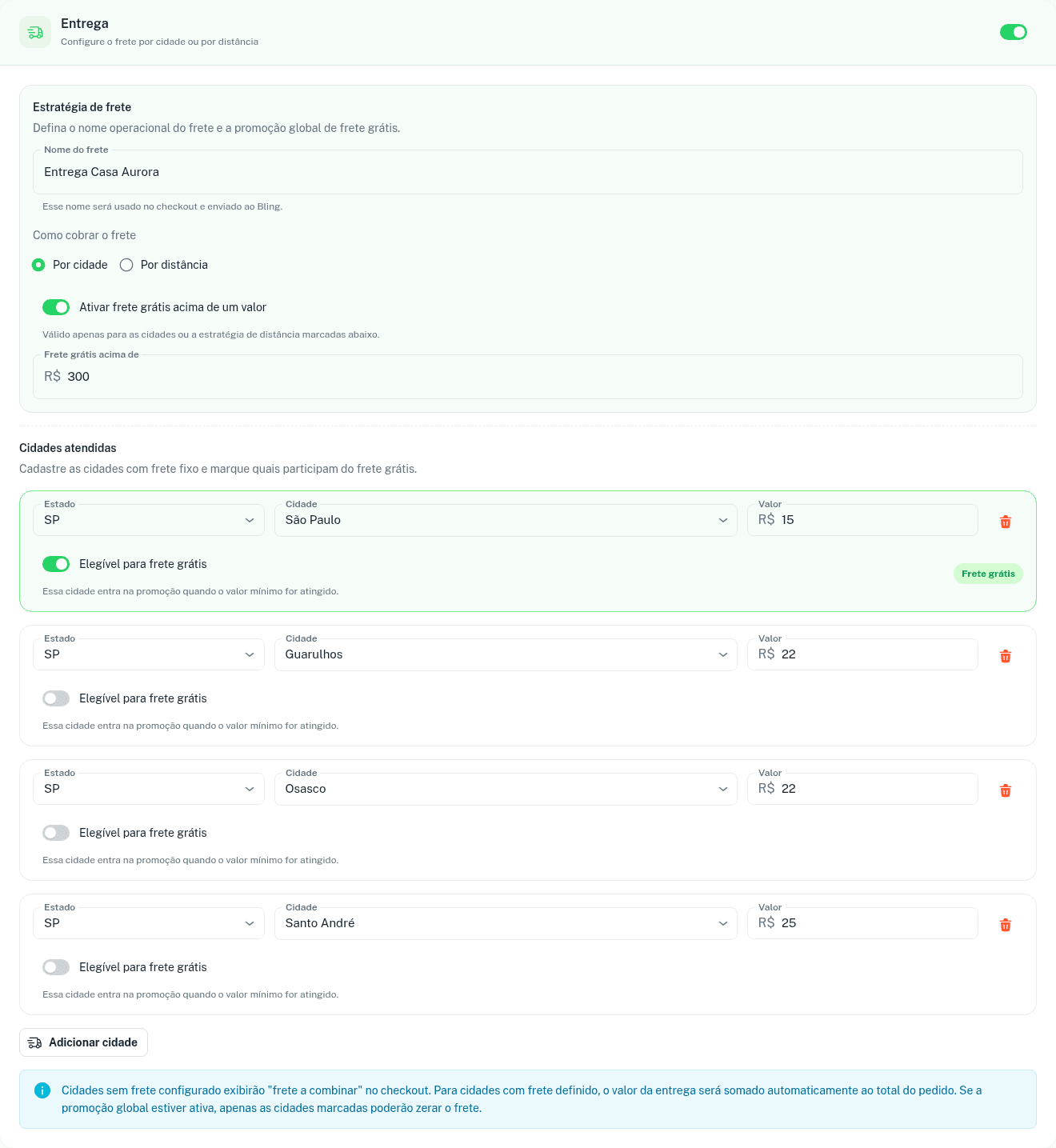The image size is (1056, 1148).
Task: Click the Como cobrar o frete label
Action: [84, 235]
